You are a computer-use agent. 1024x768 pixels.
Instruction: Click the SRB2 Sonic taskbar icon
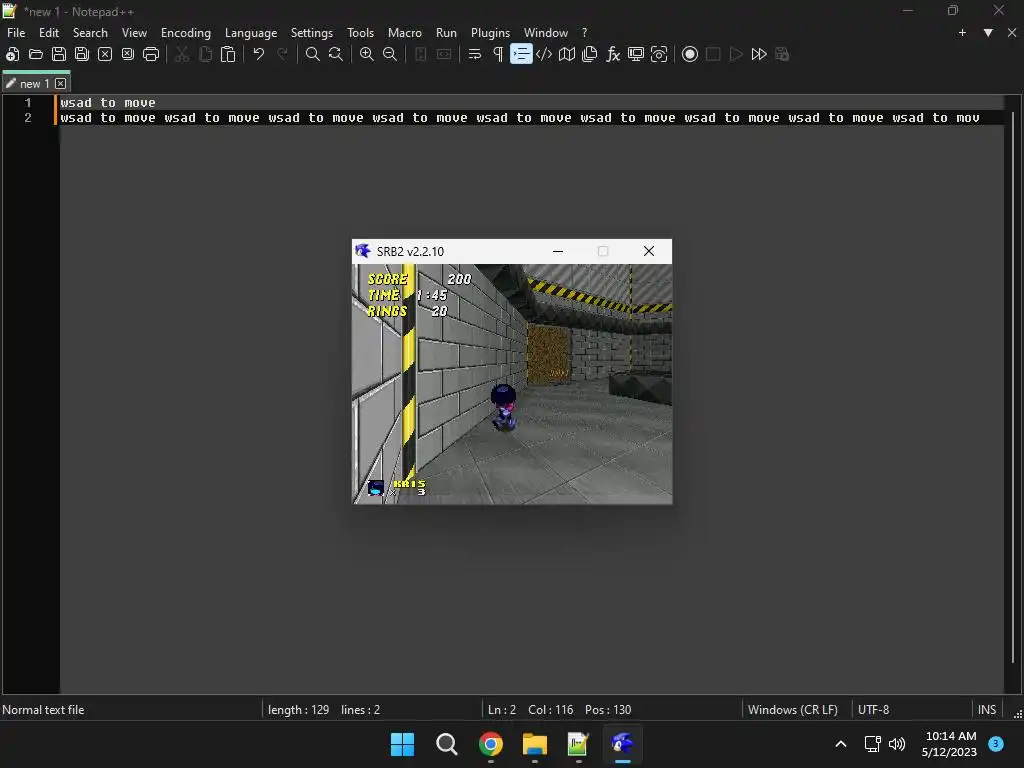[622, 744]
